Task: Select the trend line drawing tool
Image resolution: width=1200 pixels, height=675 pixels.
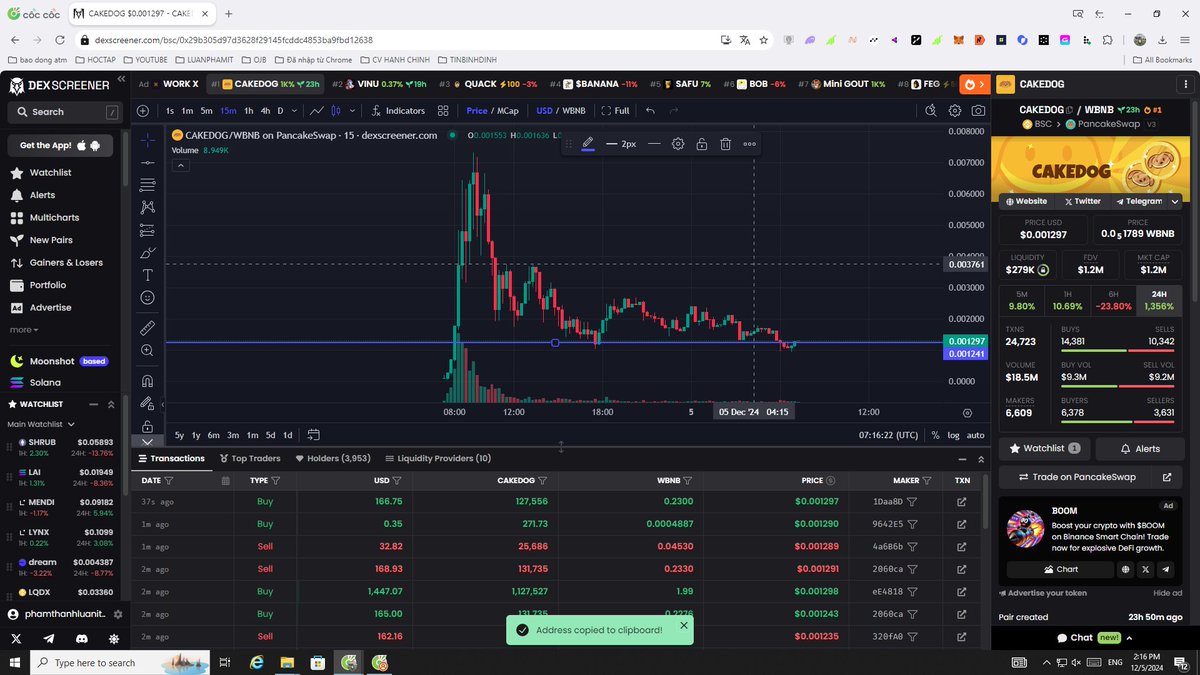Action: [147, 162]
